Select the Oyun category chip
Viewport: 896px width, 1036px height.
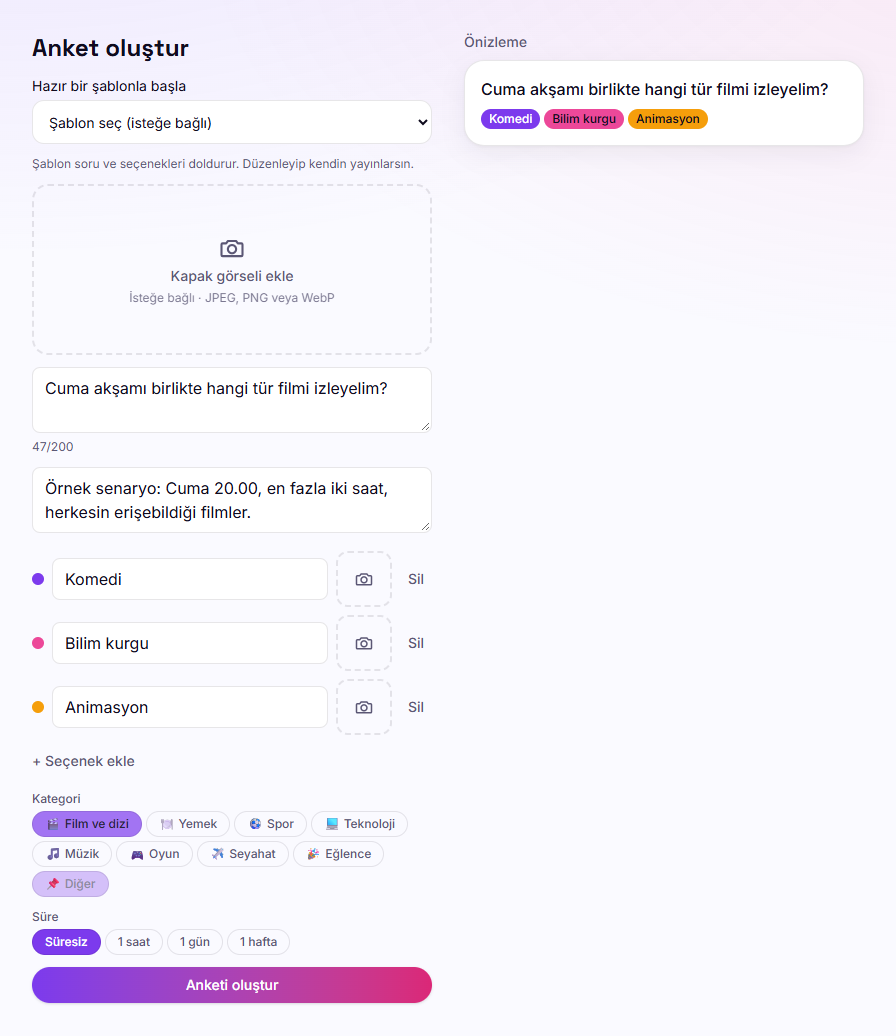pos(155,854)
